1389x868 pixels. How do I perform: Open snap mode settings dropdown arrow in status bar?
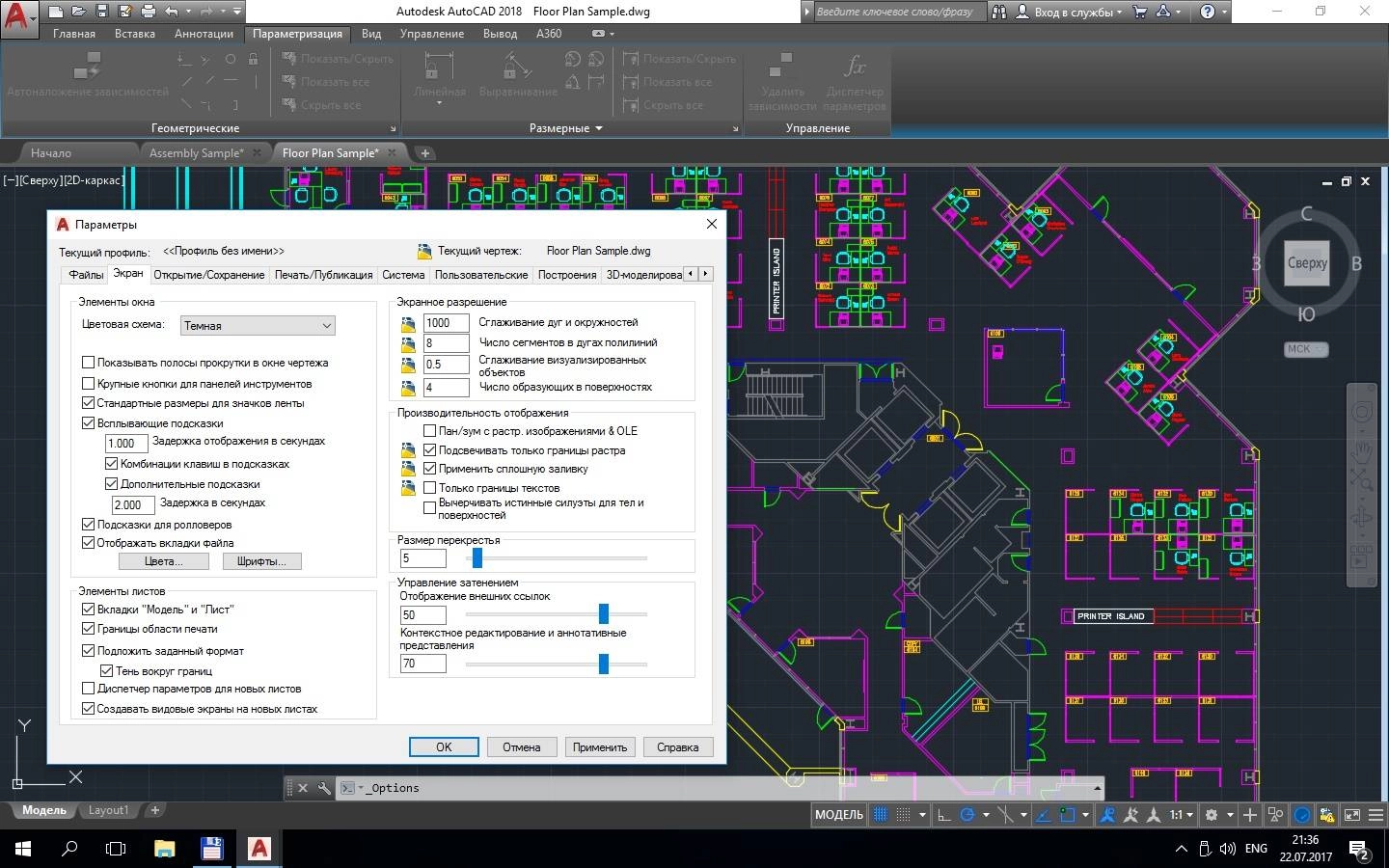922,815
